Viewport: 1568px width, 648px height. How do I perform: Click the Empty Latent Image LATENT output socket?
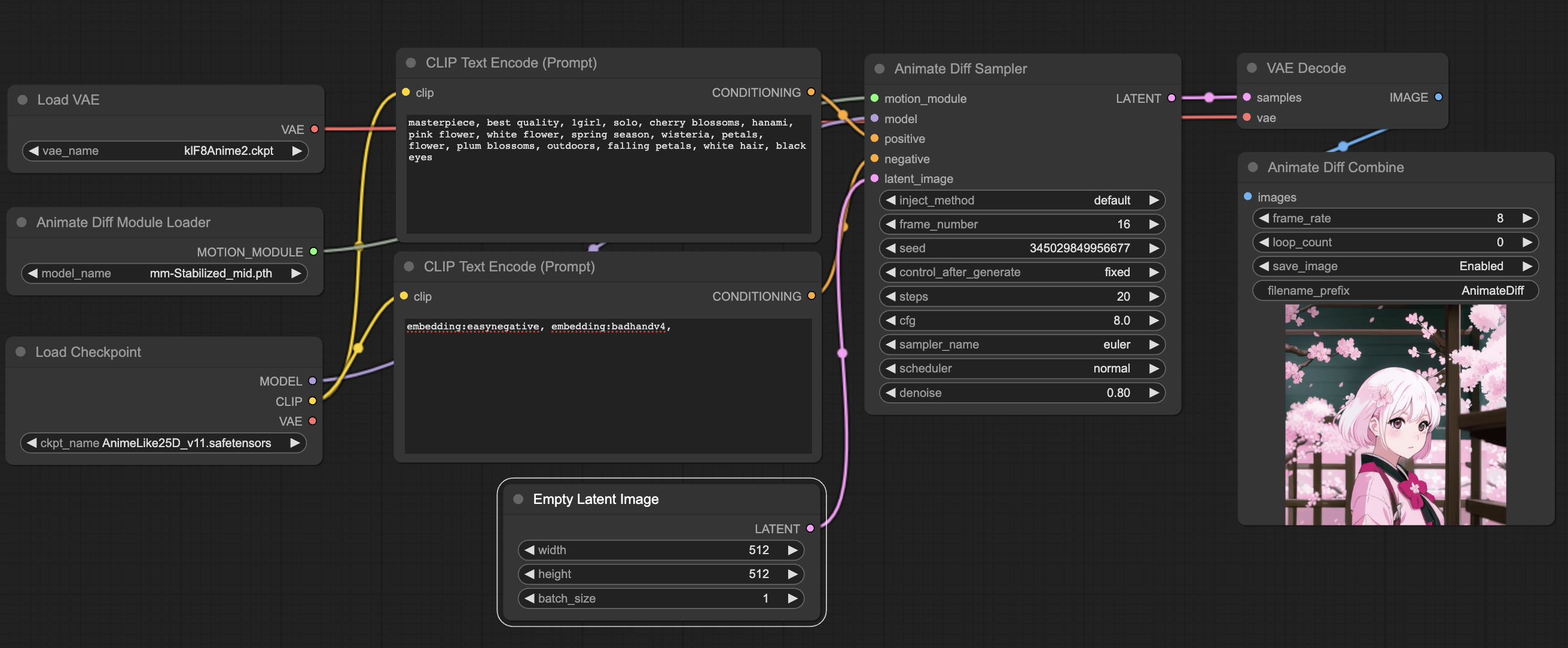click(810, 528)
